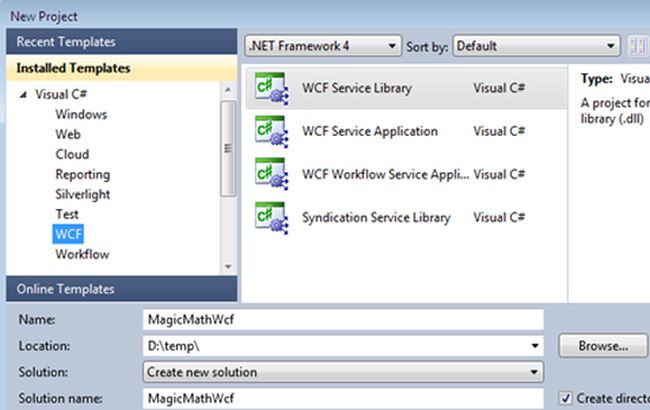Open the Installed Templates section

click(x=122, y=68)
